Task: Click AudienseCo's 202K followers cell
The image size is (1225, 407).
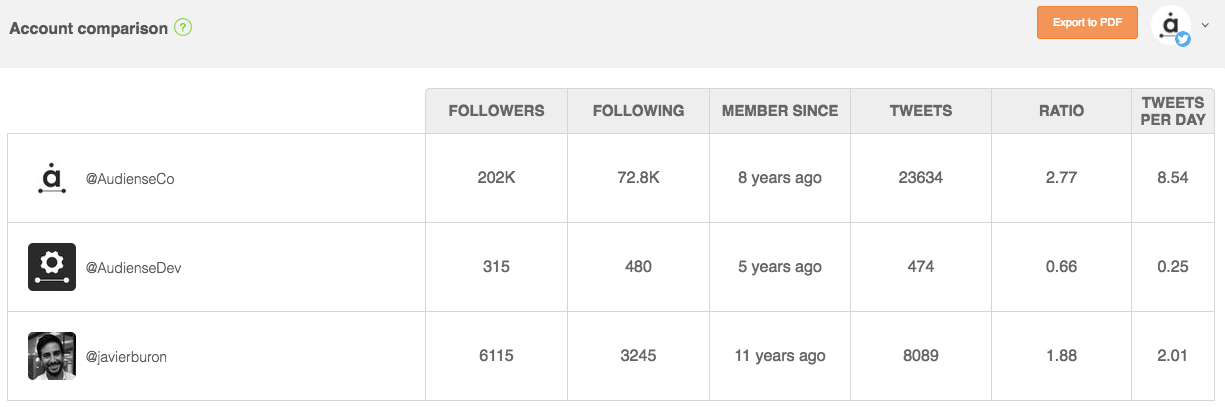Action: click(x=496, y=178)
